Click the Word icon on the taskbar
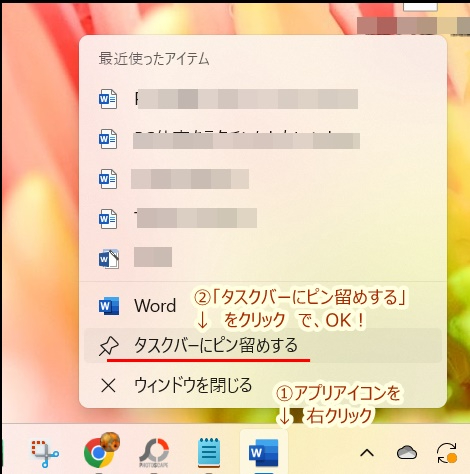This screenshot has height=474, width=470. tap(264, 453)
